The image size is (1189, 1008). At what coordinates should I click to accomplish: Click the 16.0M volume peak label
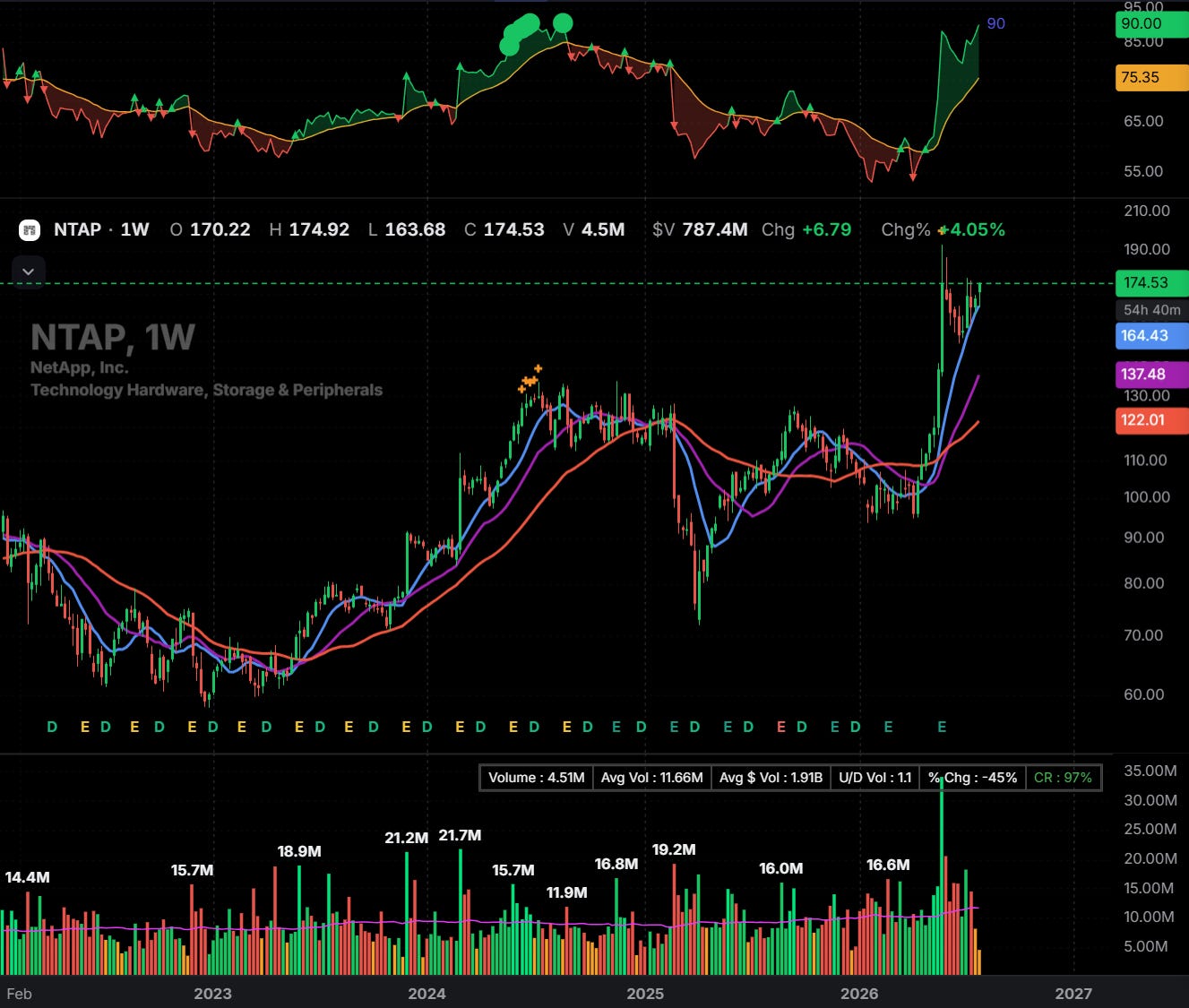point(781,868)
